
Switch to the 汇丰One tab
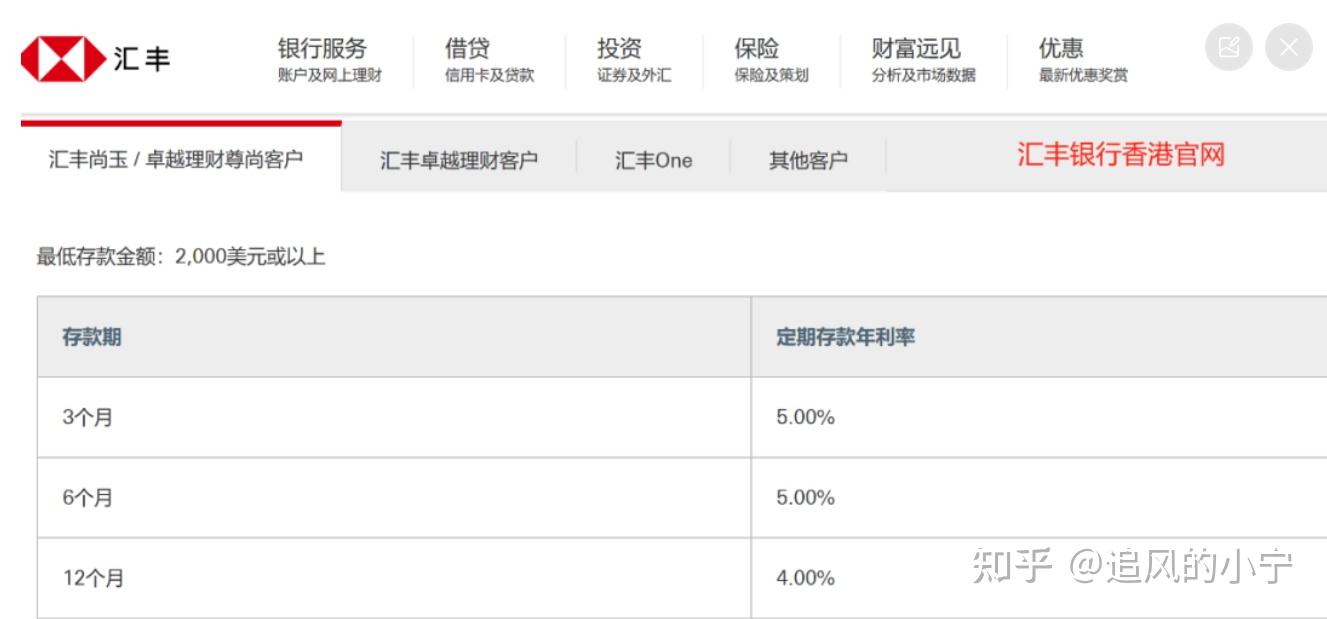tap(653, 160)
